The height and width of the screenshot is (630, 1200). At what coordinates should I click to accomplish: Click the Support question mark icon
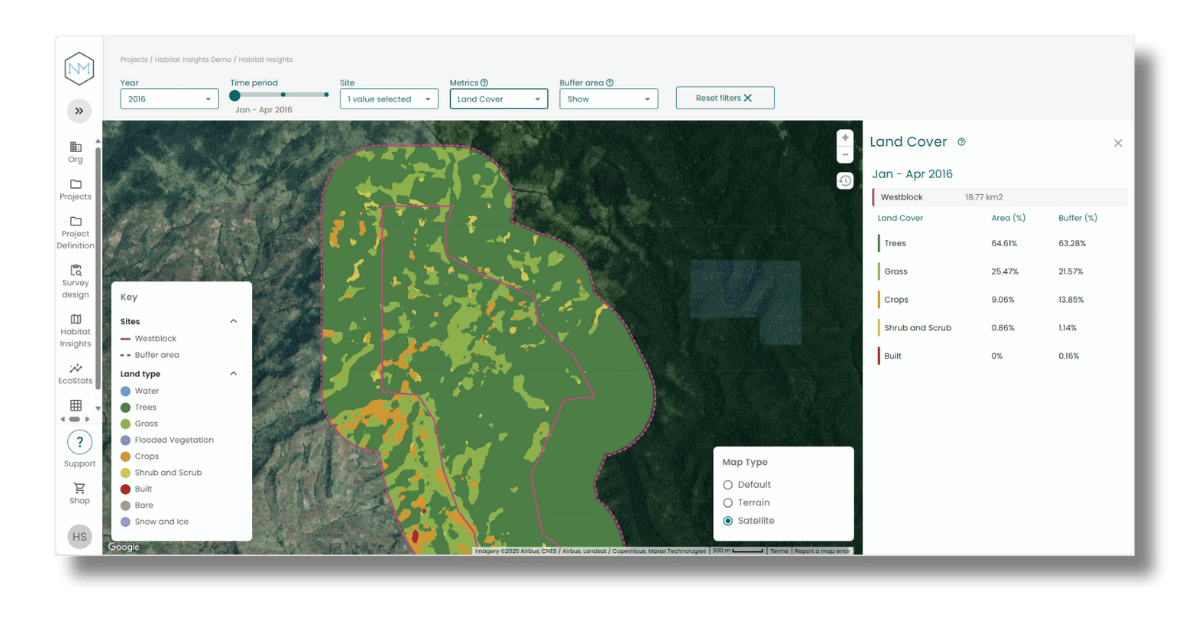pos(80,442)
